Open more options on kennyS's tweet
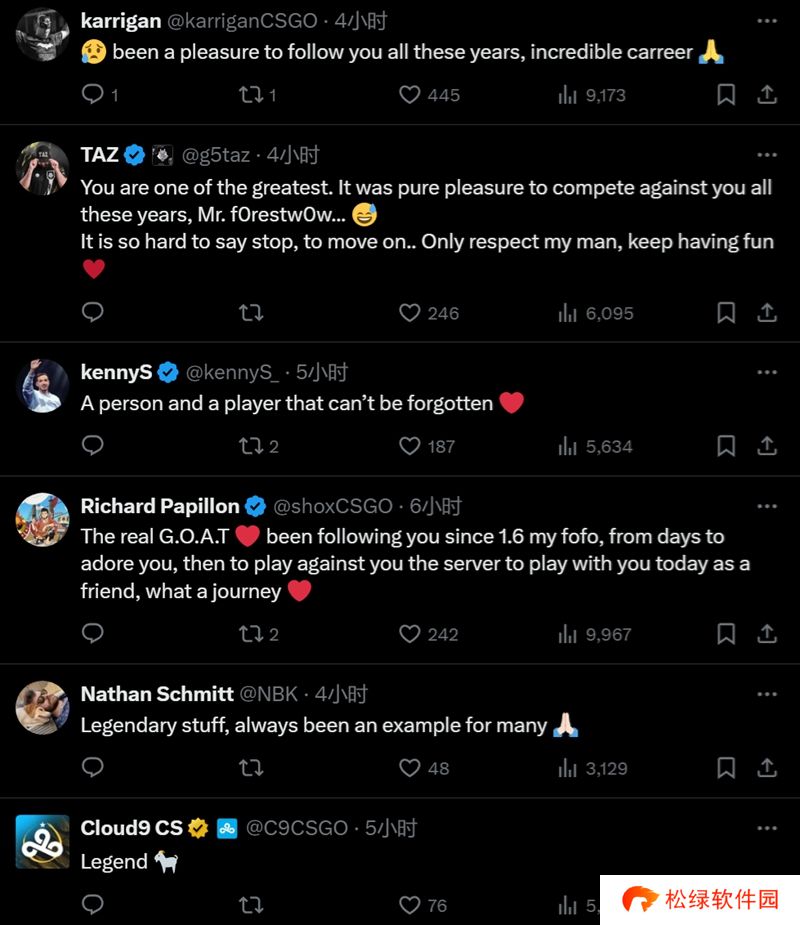 point(767,372)
